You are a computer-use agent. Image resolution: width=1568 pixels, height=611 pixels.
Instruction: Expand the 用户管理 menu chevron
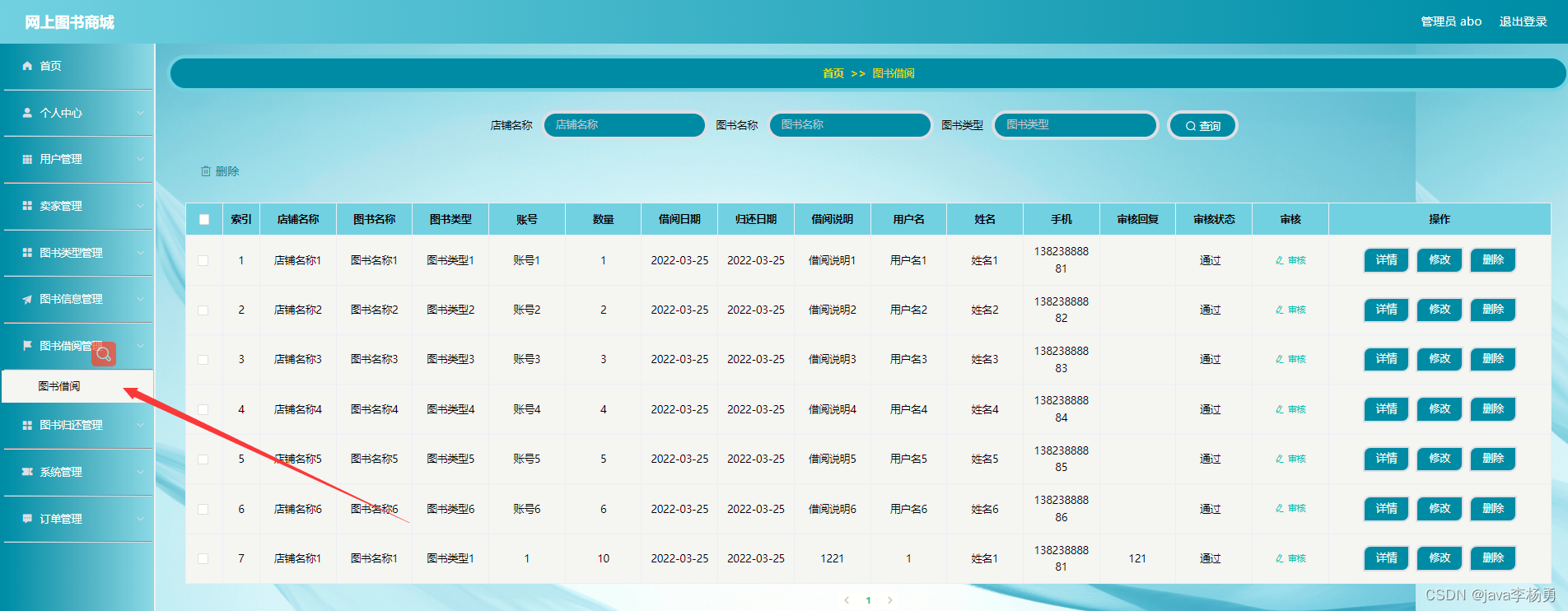click(140, 159)
